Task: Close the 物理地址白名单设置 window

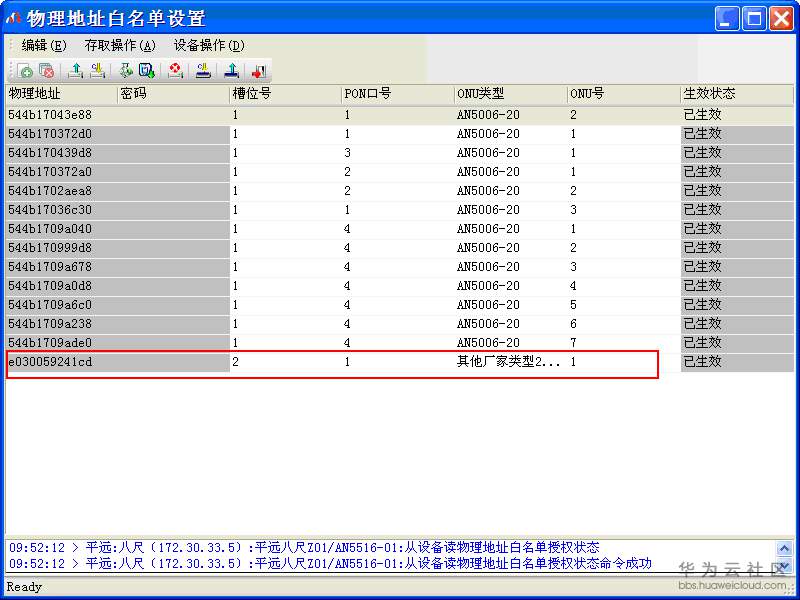Action: point(782,19)
